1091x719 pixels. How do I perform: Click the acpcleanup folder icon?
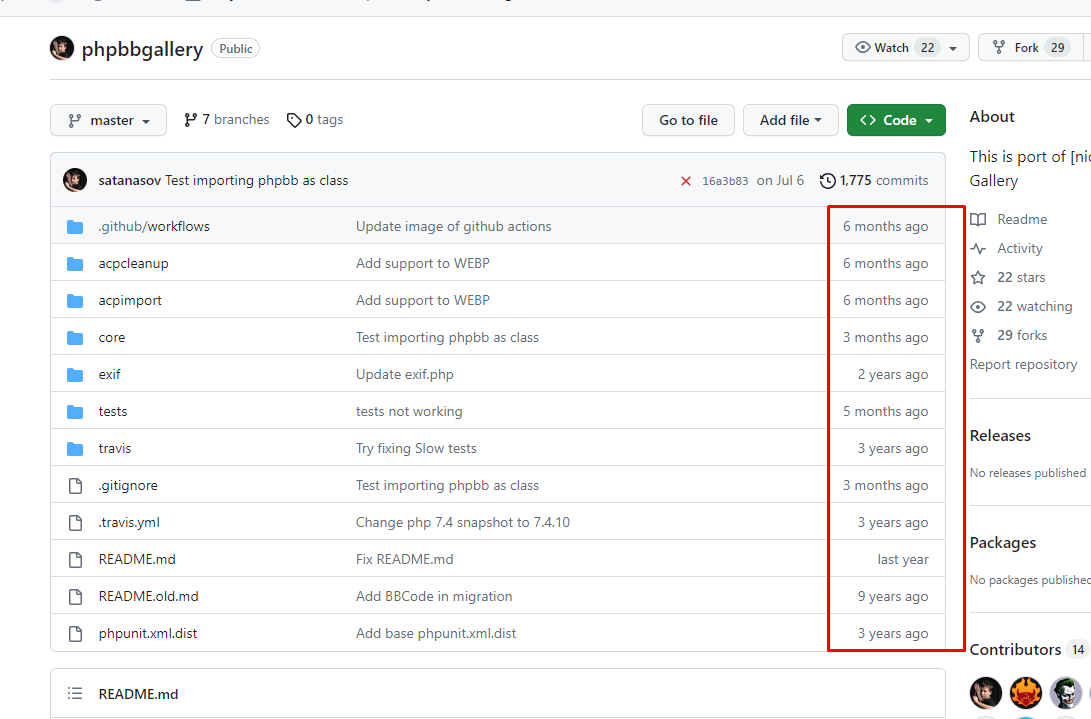[x=75, y=264]
